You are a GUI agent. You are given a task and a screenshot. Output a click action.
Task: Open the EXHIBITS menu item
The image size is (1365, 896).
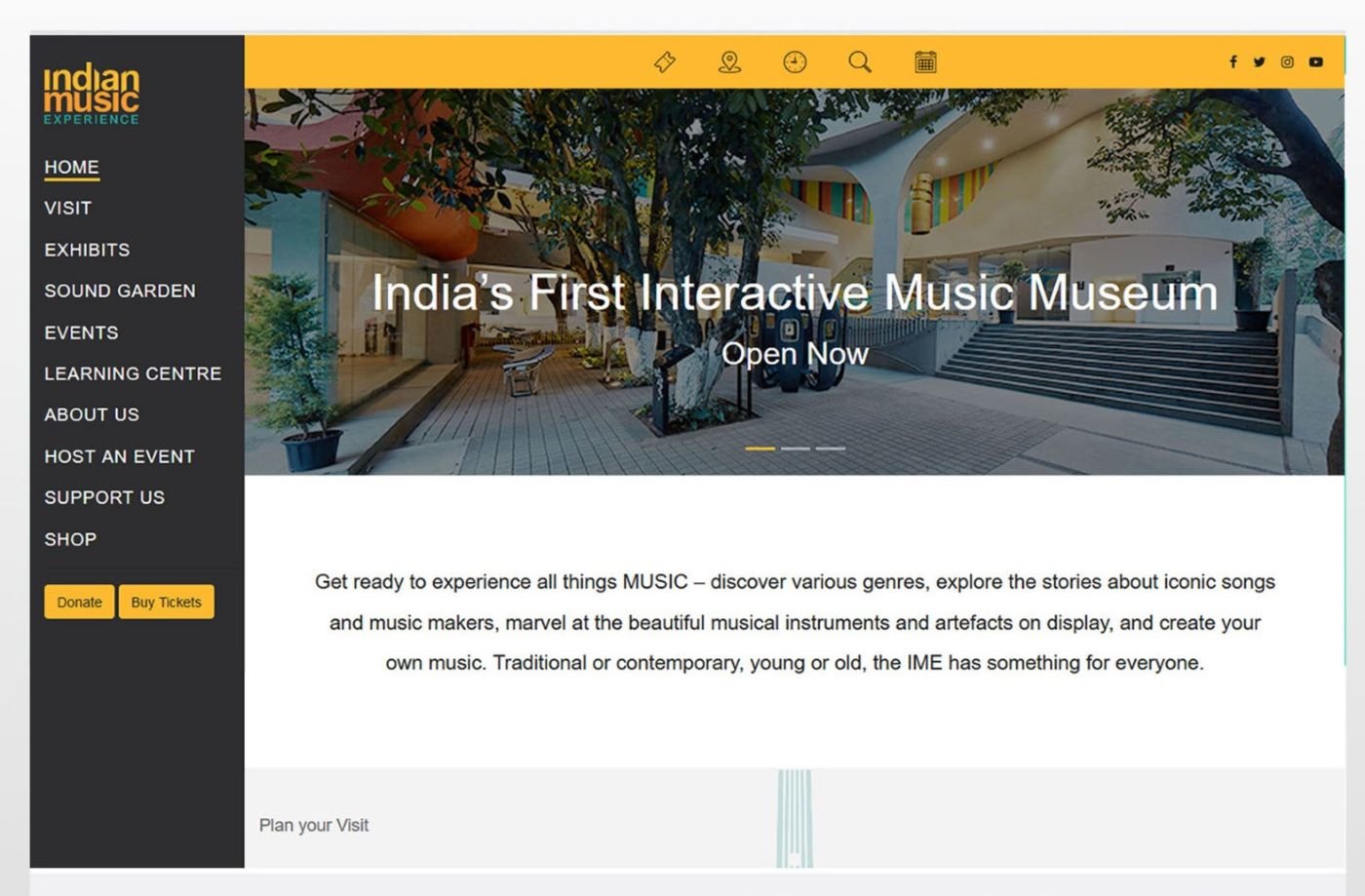87,250
